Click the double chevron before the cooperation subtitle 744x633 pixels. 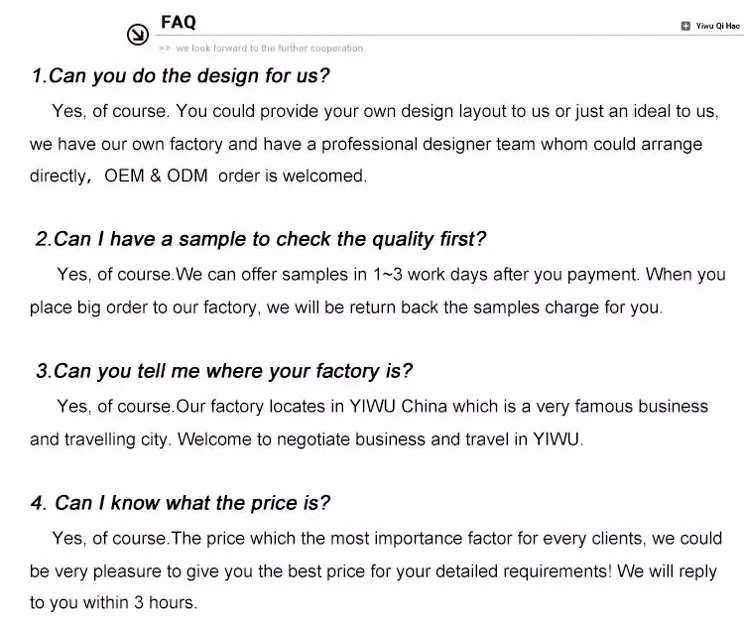[x=165, y=48]
